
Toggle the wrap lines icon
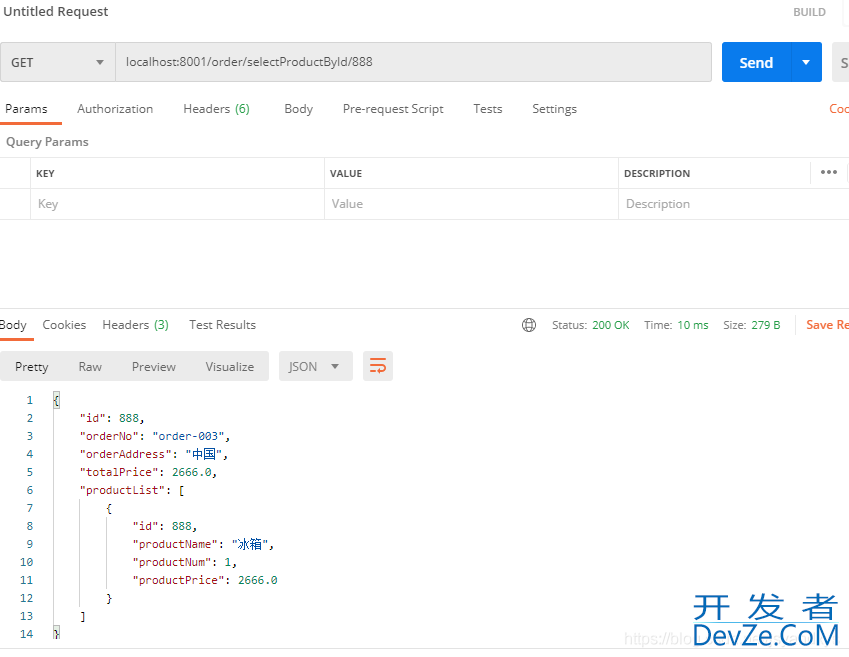point(377,367)
